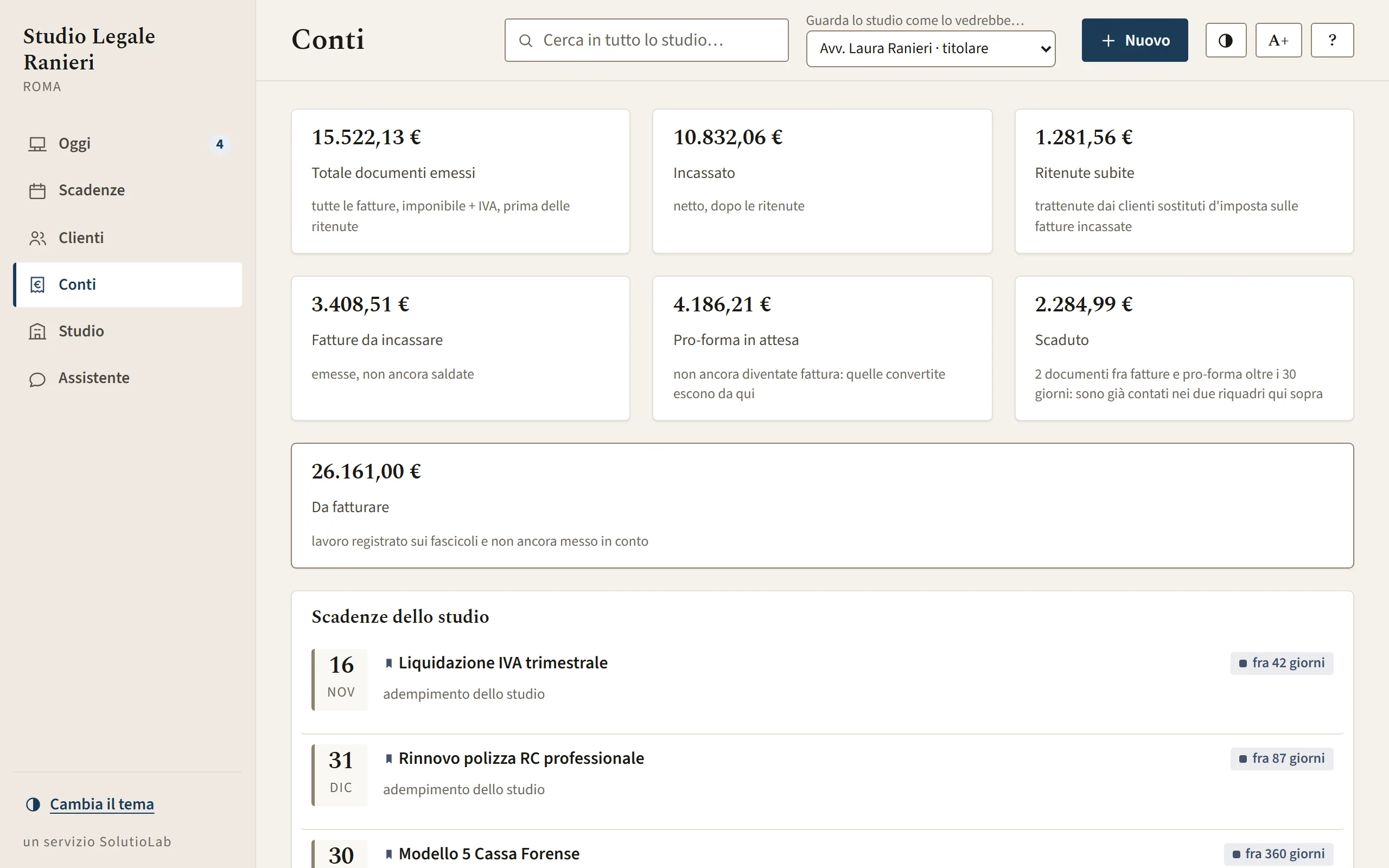
Task: Create new item with Nuovo button
Action: tap(1135, 40)
